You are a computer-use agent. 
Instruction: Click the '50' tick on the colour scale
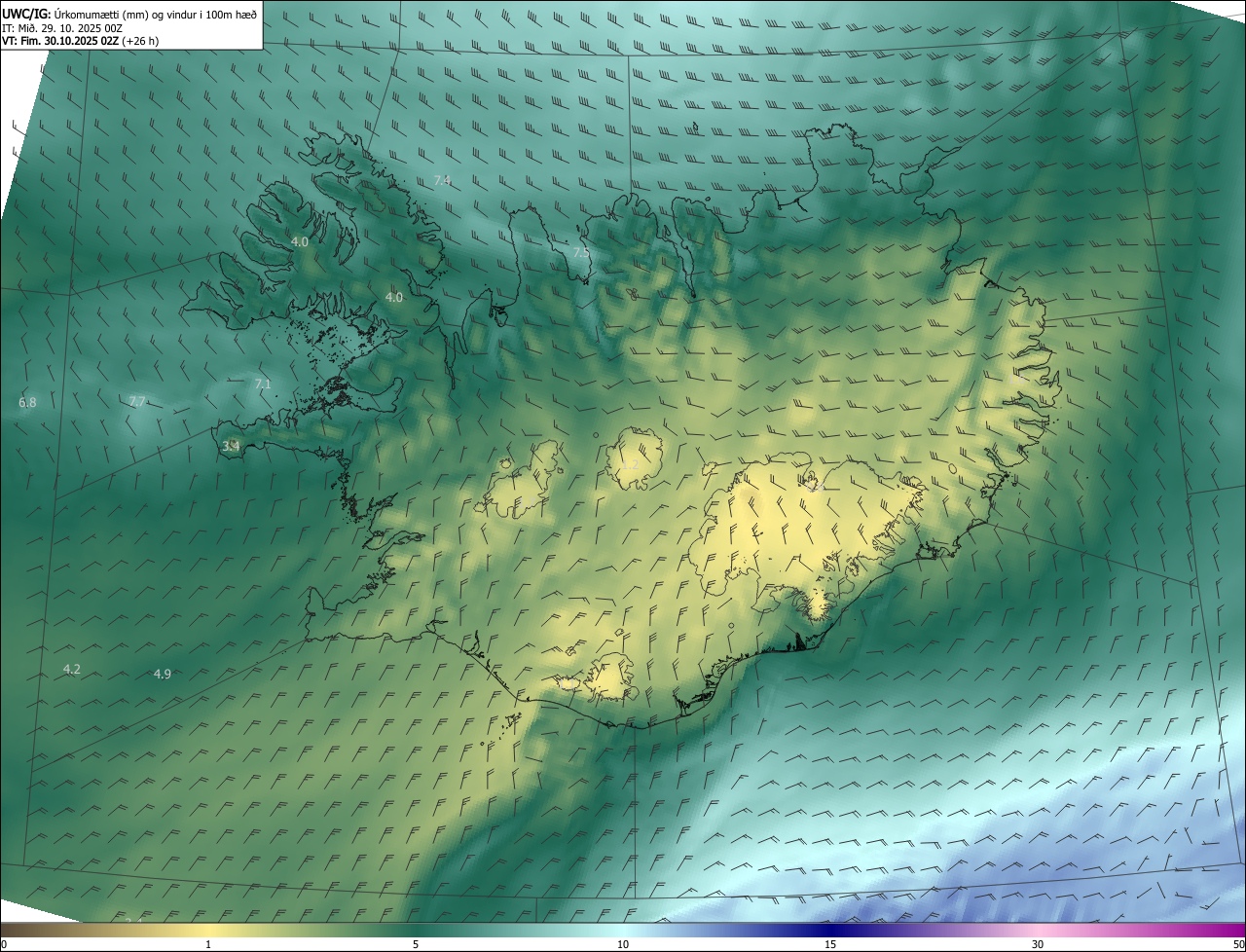(1238, 944)
